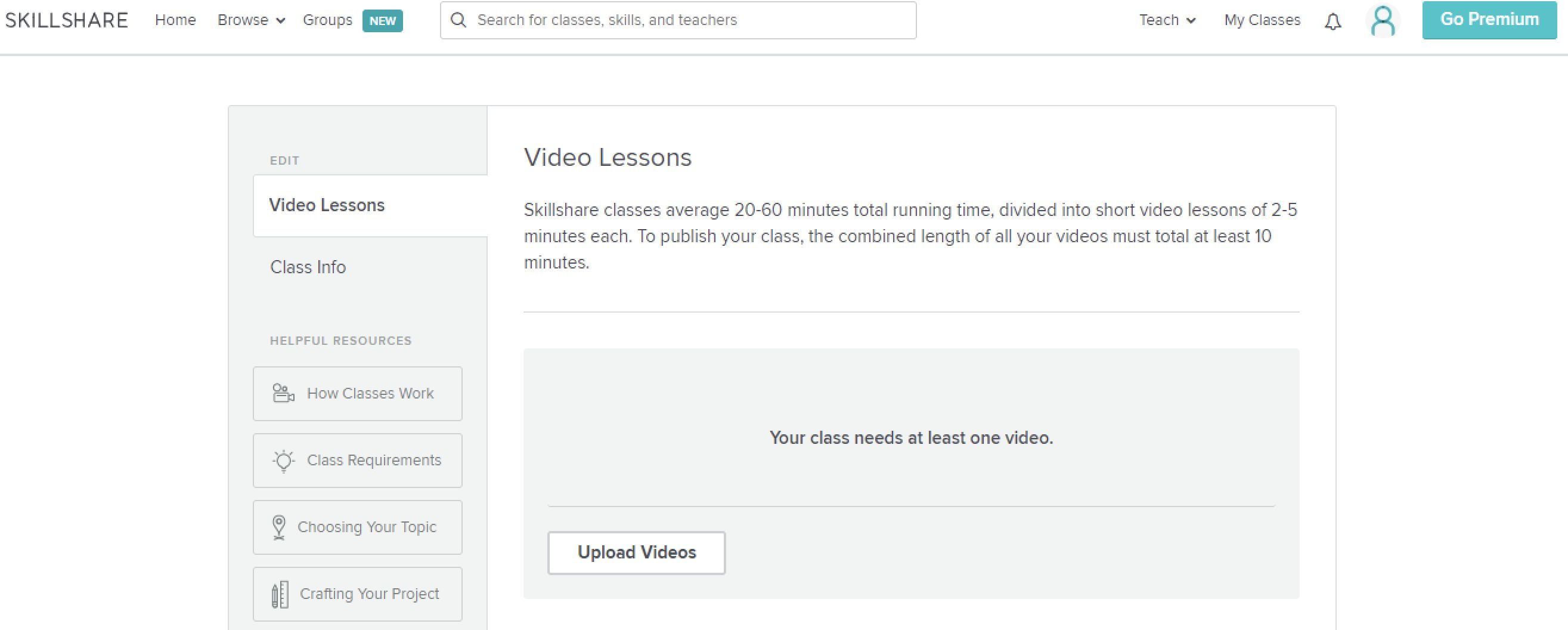Open the Groups page
The height and width of the screenshot is (630, 1568).
coord(327,20)
